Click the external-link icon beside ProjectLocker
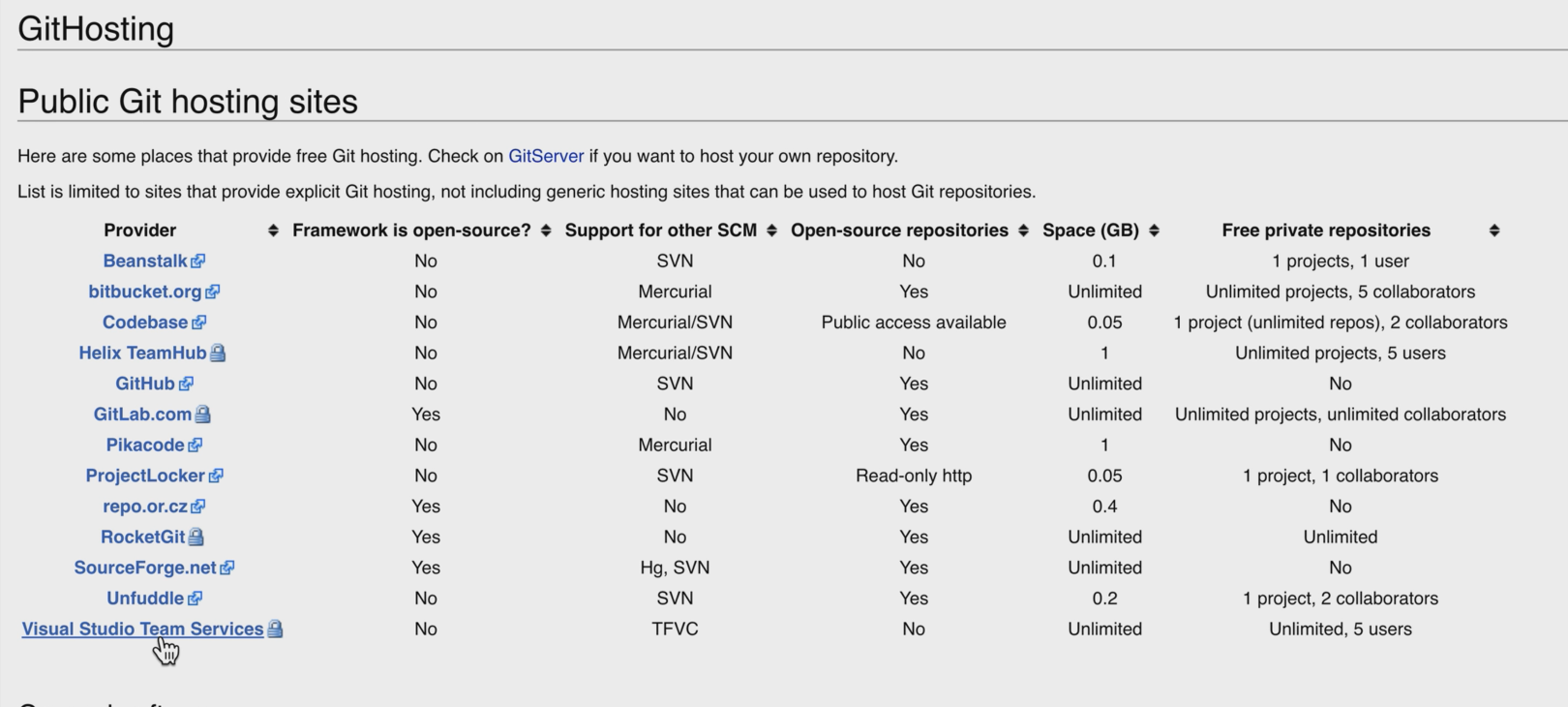Screen dimensions: 1568x707 coord(216,476)
